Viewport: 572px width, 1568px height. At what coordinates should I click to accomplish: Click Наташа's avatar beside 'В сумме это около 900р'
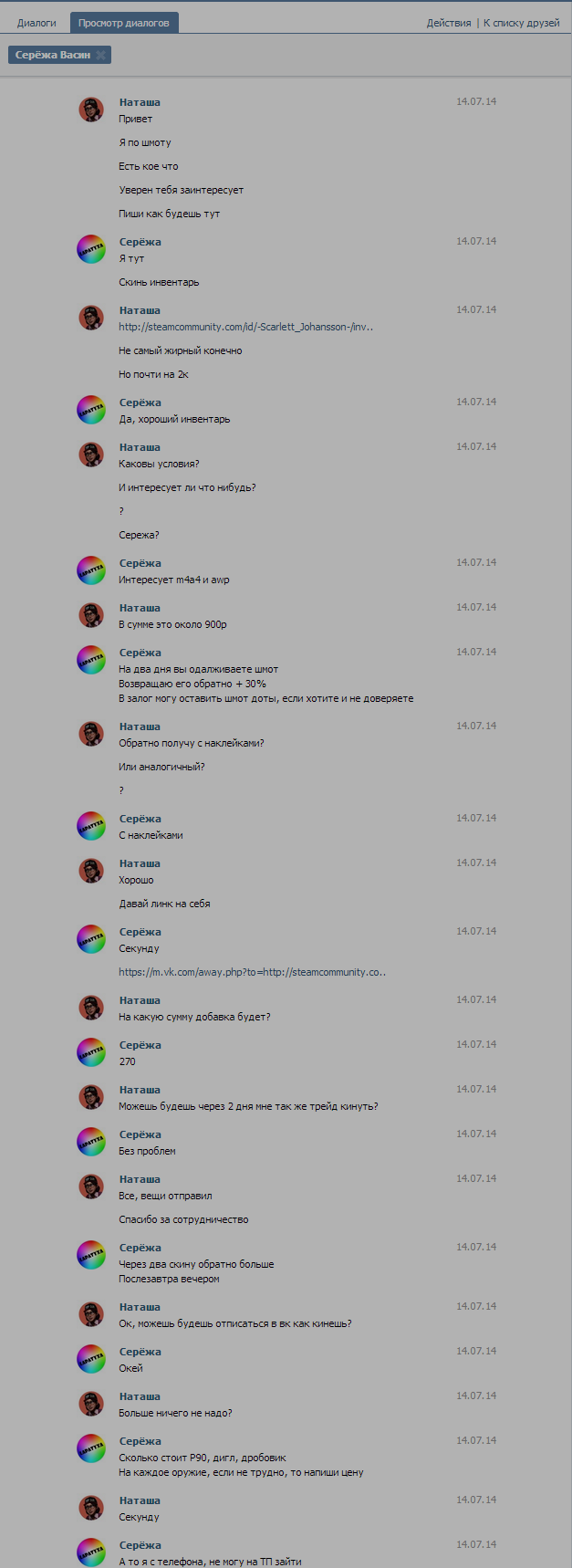click(x=91, y=616)
